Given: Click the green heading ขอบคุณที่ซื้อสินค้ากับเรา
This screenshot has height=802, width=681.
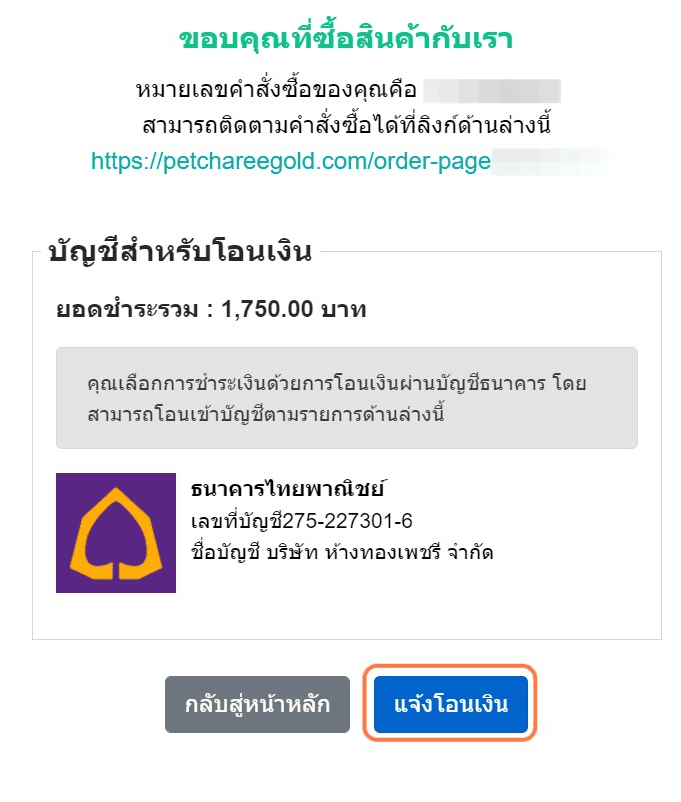Looking at the screenshot, I should click(x=346, y=39).
